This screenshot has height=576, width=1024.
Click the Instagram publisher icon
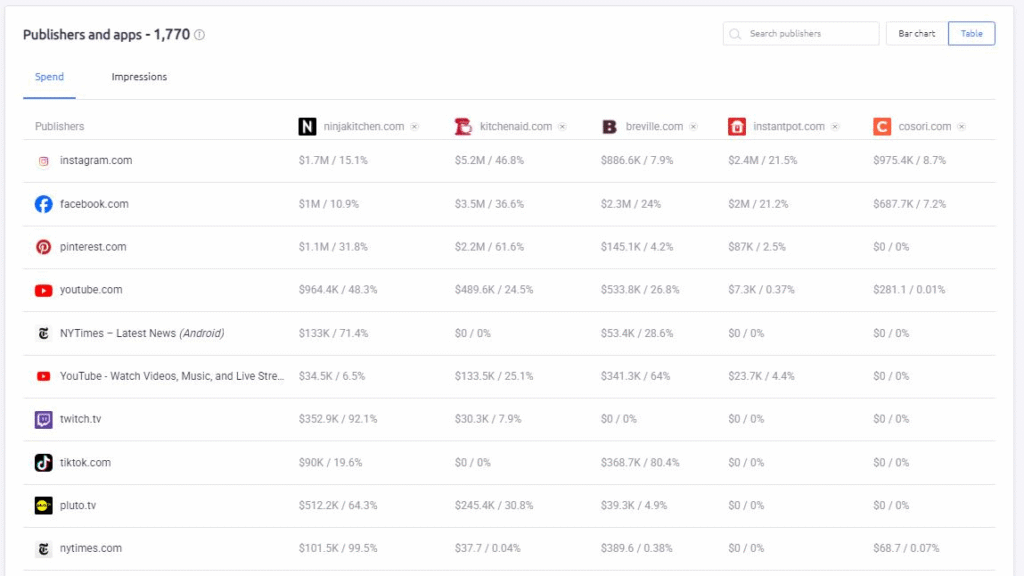(x=43, y=161)
